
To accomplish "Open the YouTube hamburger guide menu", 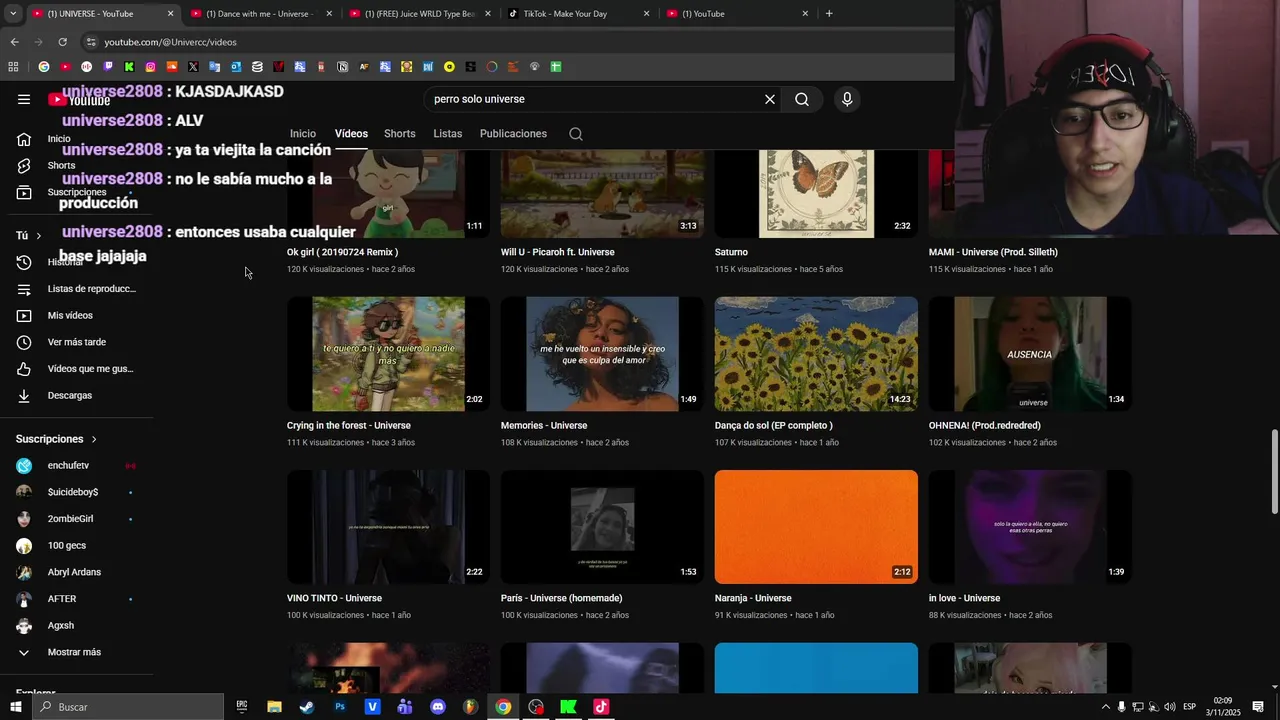I will point(24,99).
